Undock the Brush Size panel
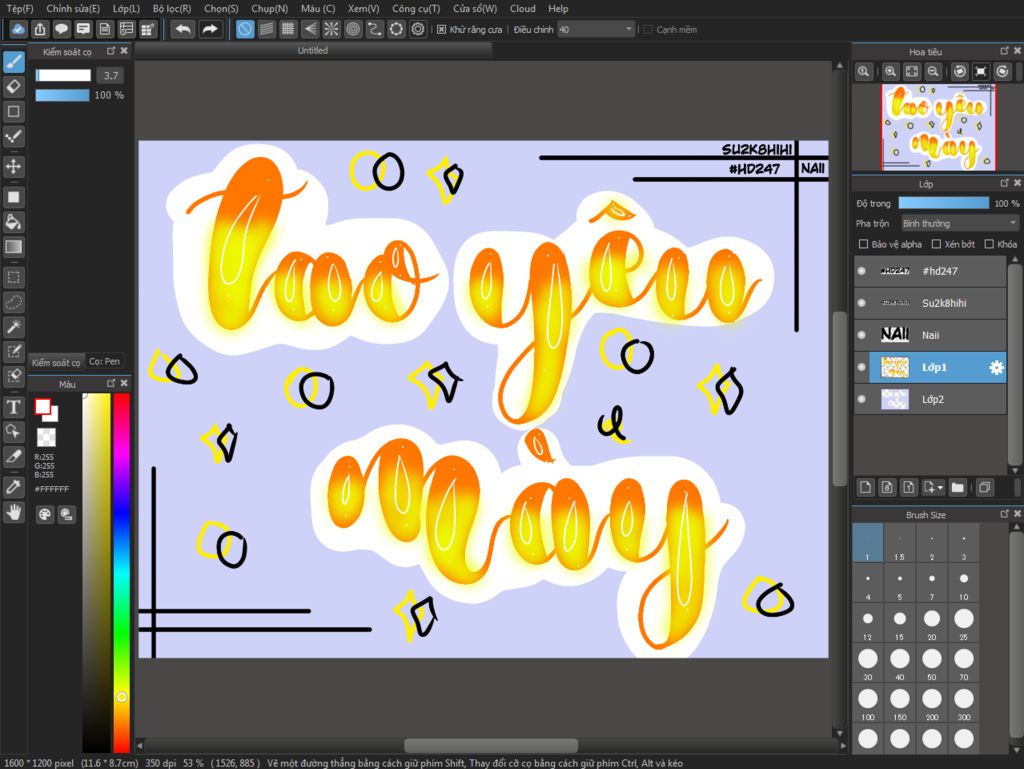This screenshot has width=1024, height=769. (x=1004, y=514)
